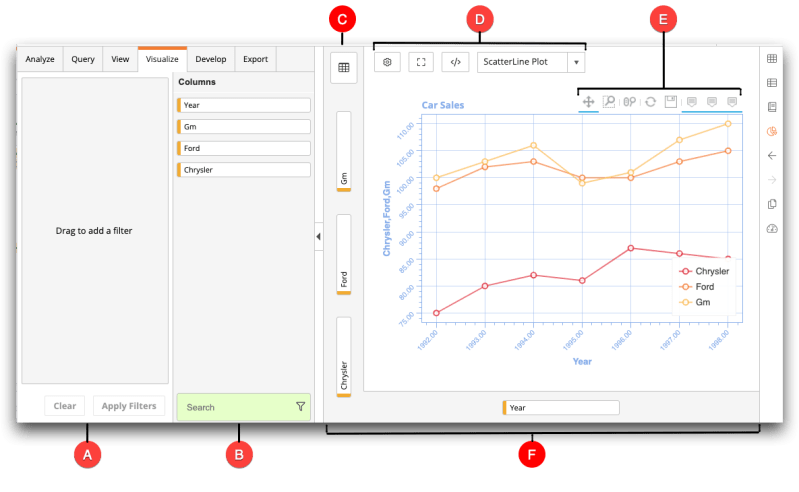This screenshot has height=492, width=799.
Task: Select the Chrysler column in Columns list
Action: click(x=244, y=170)
